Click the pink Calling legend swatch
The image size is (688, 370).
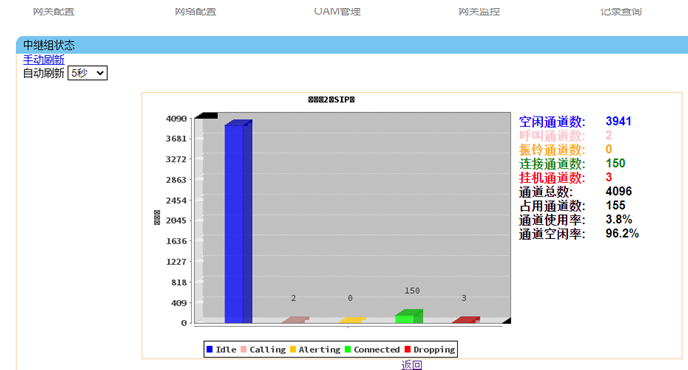(x=244, y=349)
